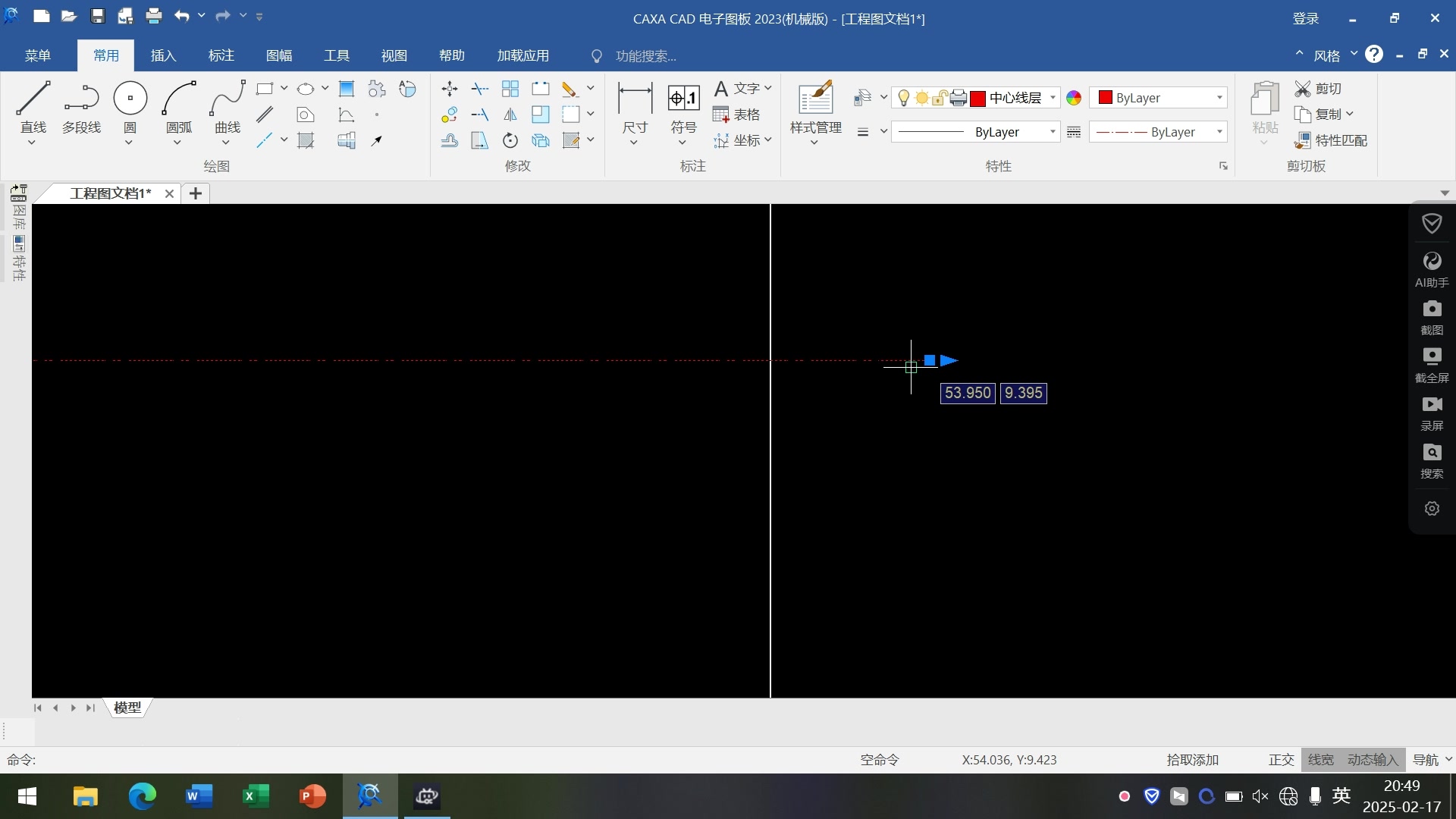Select the 直线 line tool

click(x=33, y=107)
